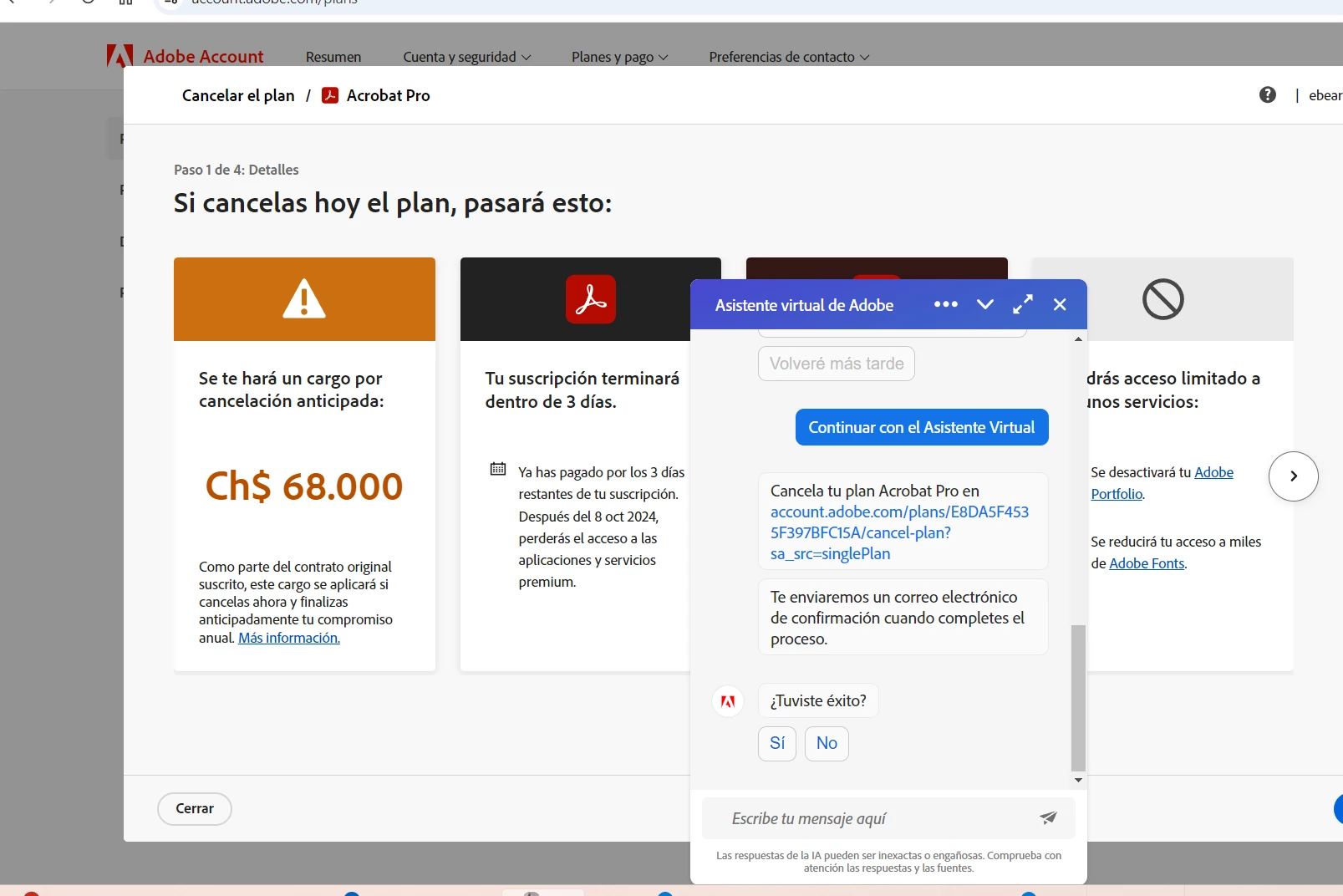Open Resumen tab

tap(333, 57)
